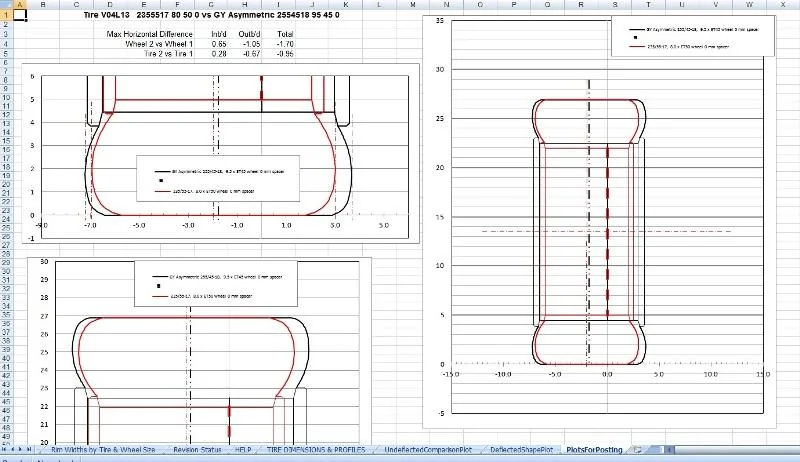Click the insert new worksheet icon
The height and width of the screenshot is (462, 800).
(638, 450)
